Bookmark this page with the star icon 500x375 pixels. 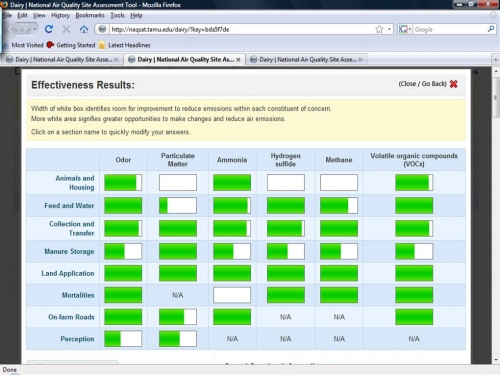[379, 29]
